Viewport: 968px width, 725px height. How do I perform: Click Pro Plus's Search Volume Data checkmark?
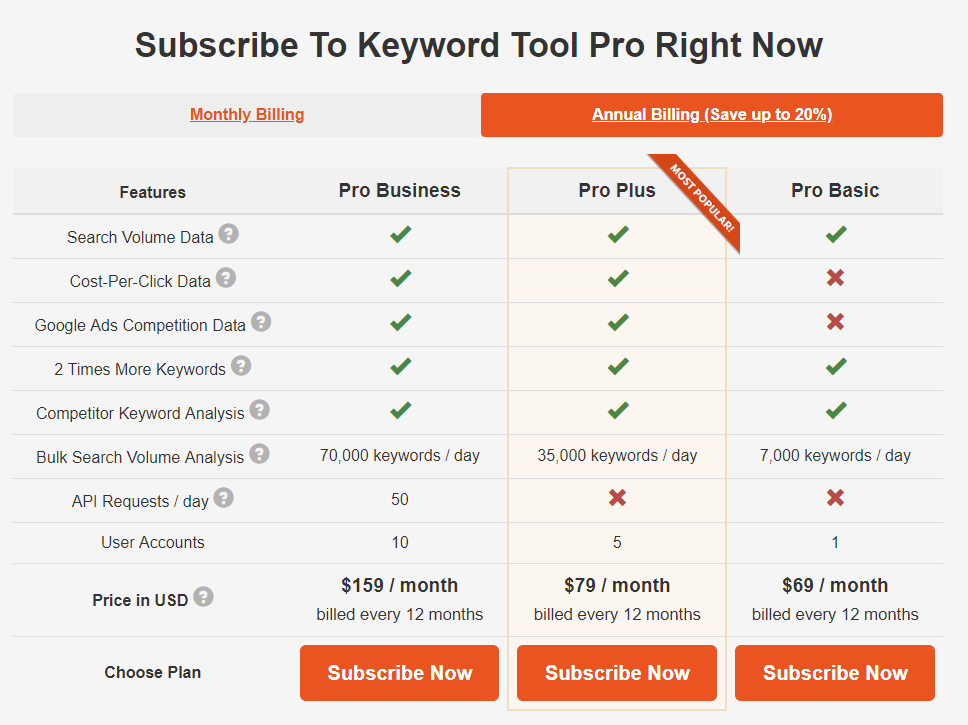617,235
